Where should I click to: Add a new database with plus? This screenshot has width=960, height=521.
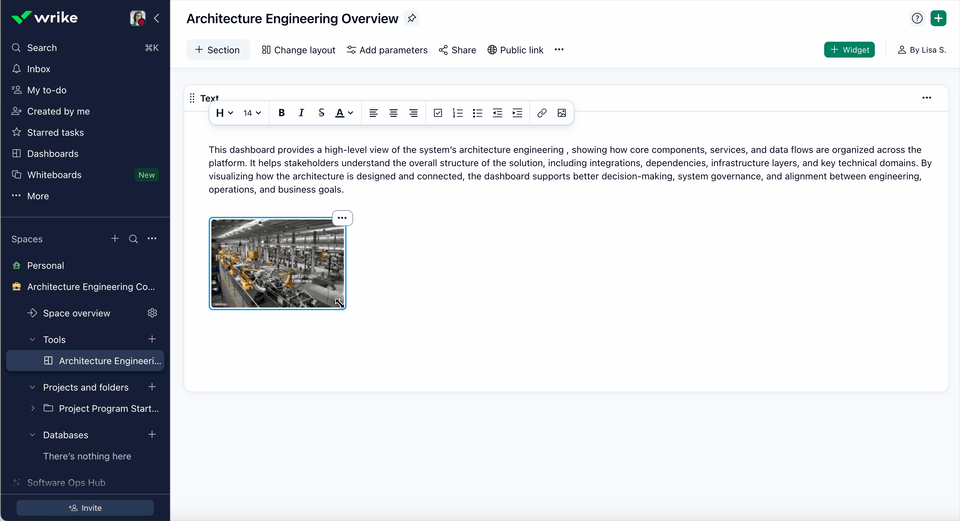click(x=152, y=435)
